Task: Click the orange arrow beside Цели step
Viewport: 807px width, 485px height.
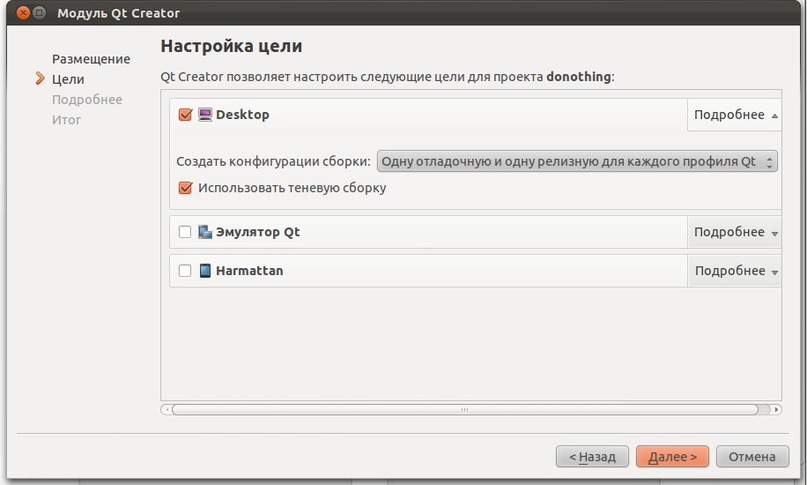Action: 40,79
